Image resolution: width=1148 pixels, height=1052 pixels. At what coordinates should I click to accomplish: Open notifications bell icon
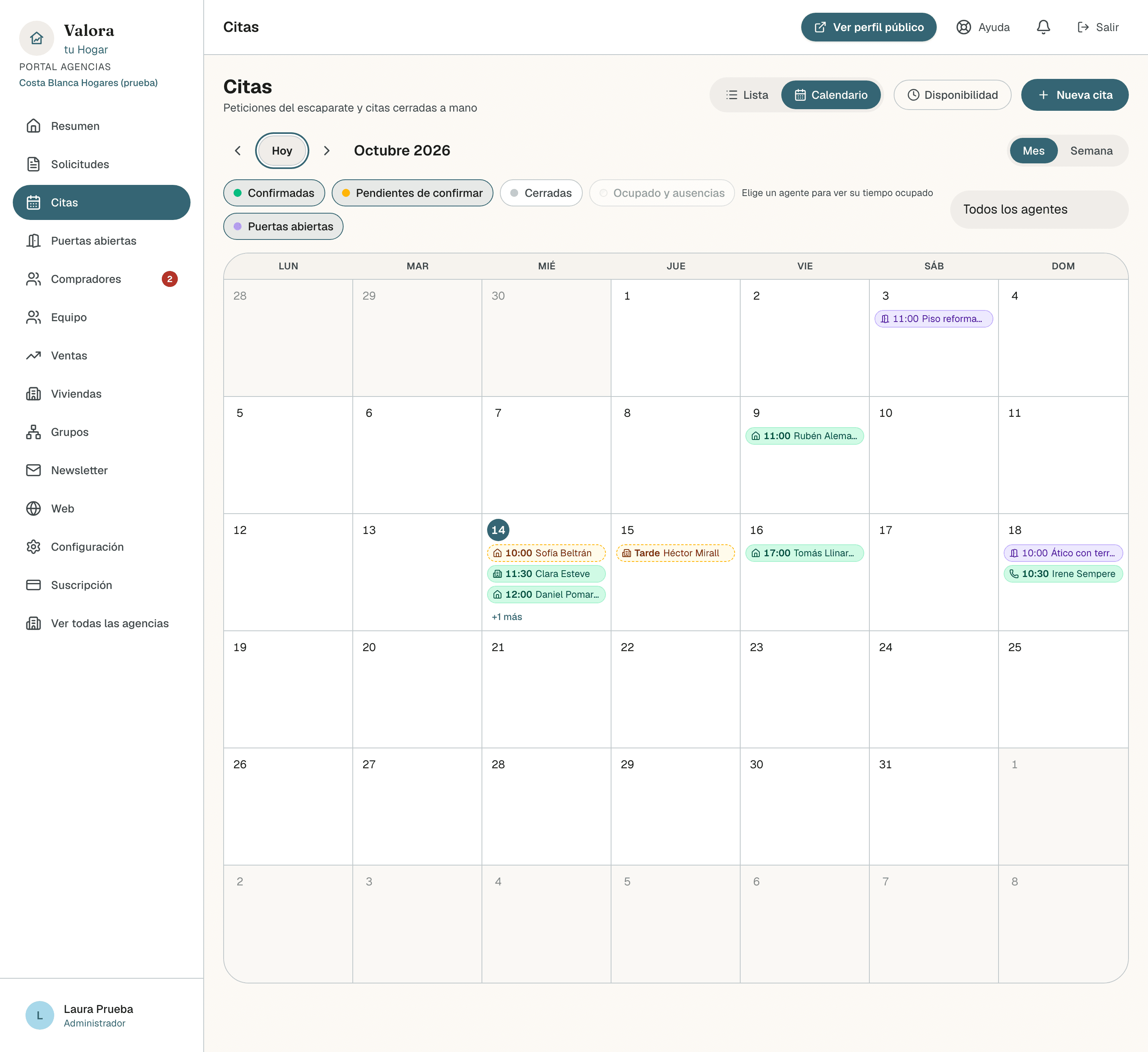click(1043, 27)
